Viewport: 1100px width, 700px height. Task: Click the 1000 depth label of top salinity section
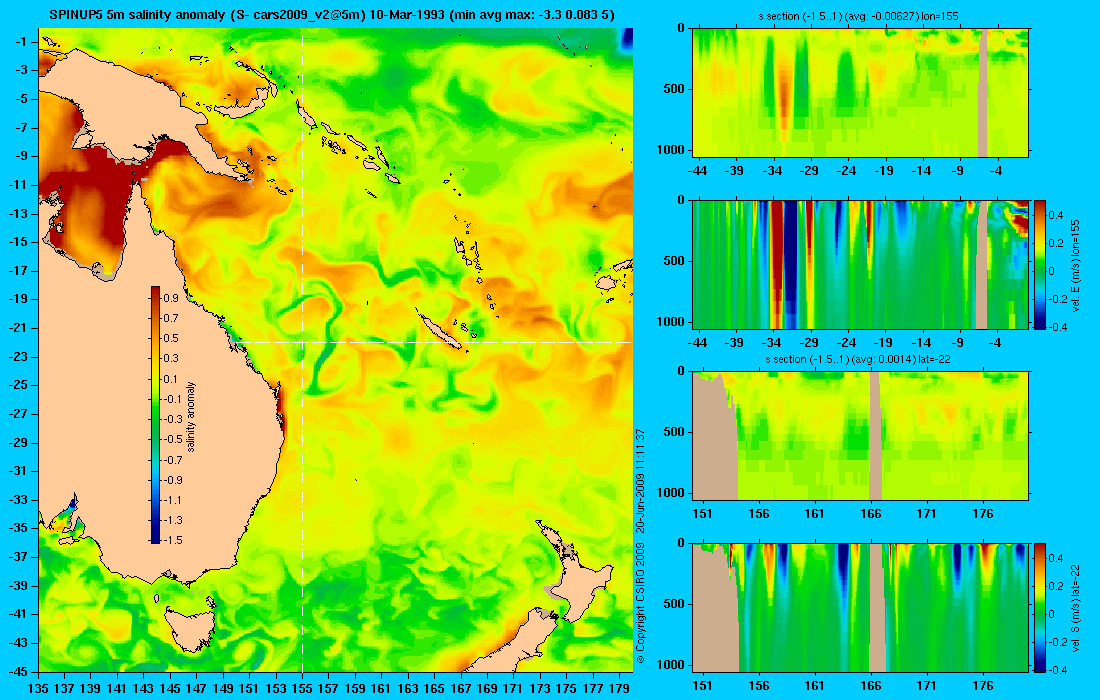671,150
